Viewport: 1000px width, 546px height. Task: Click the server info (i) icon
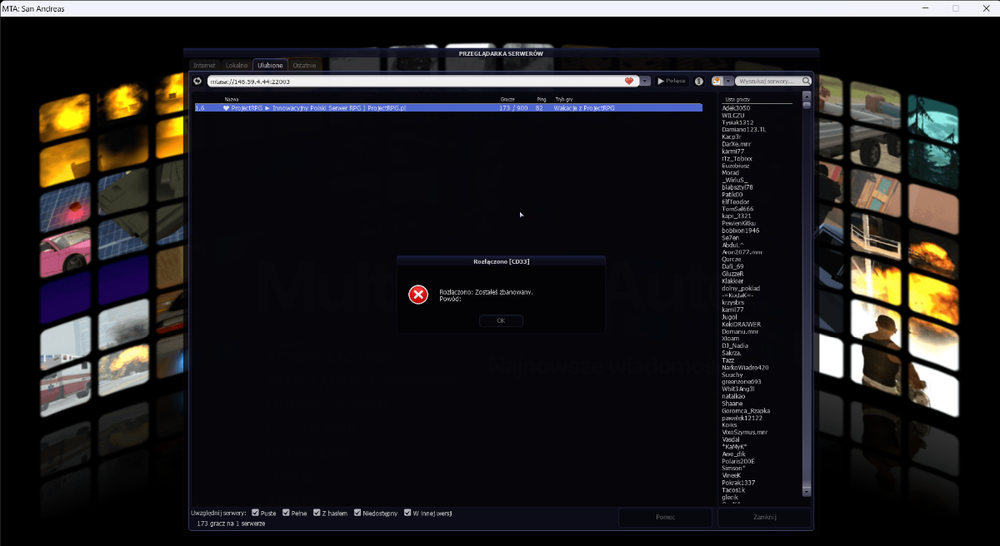[699, 81]
